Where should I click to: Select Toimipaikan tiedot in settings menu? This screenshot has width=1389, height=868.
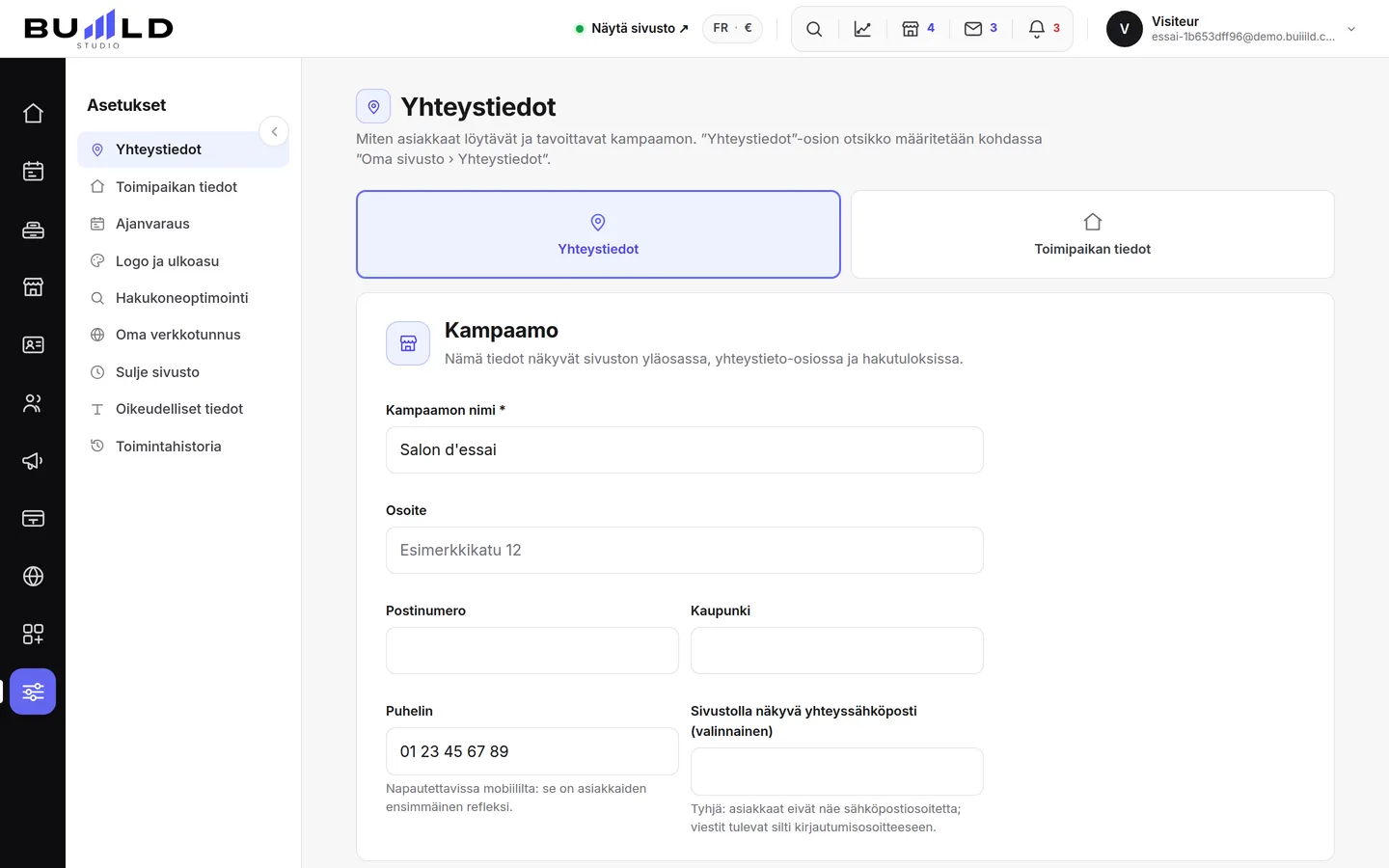pos(183,187)
